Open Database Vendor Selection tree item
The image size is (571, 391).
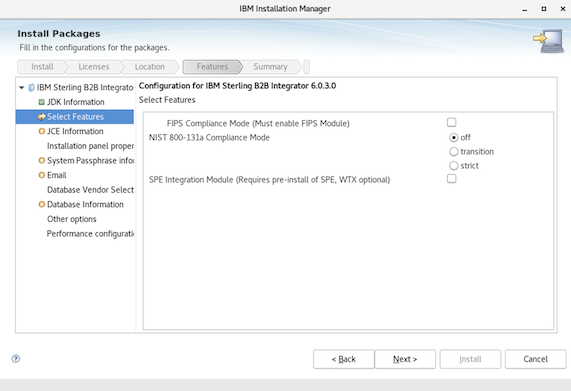pyautogui.click(x=90, y=190)
